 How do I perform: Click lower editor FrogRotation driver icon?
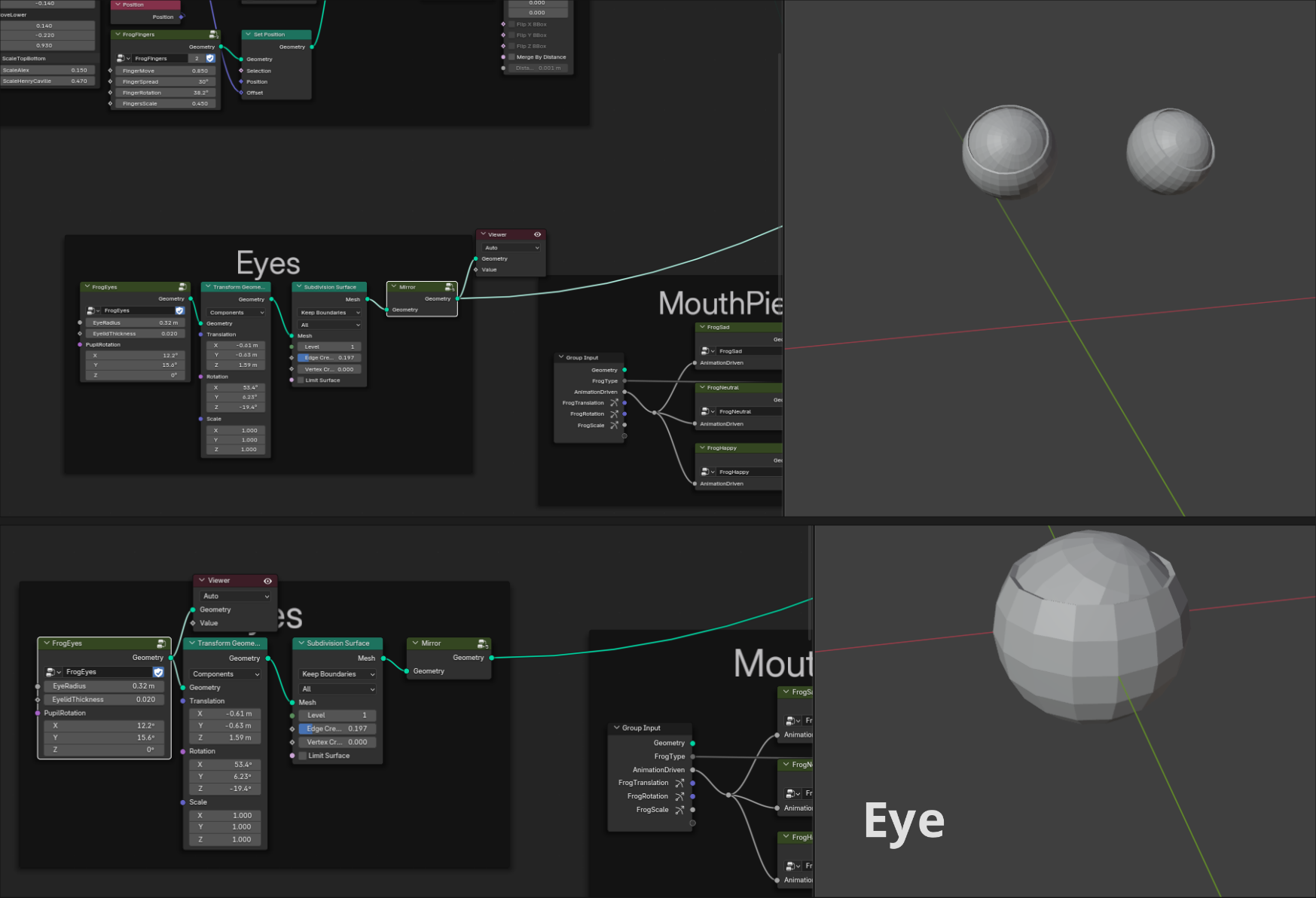point(679,796)
